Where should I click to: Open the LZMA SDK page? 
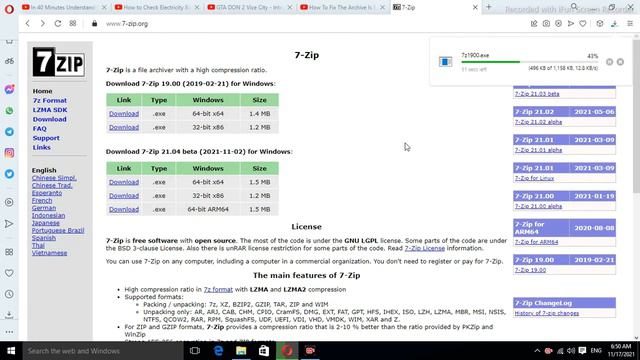pos(50,110)
